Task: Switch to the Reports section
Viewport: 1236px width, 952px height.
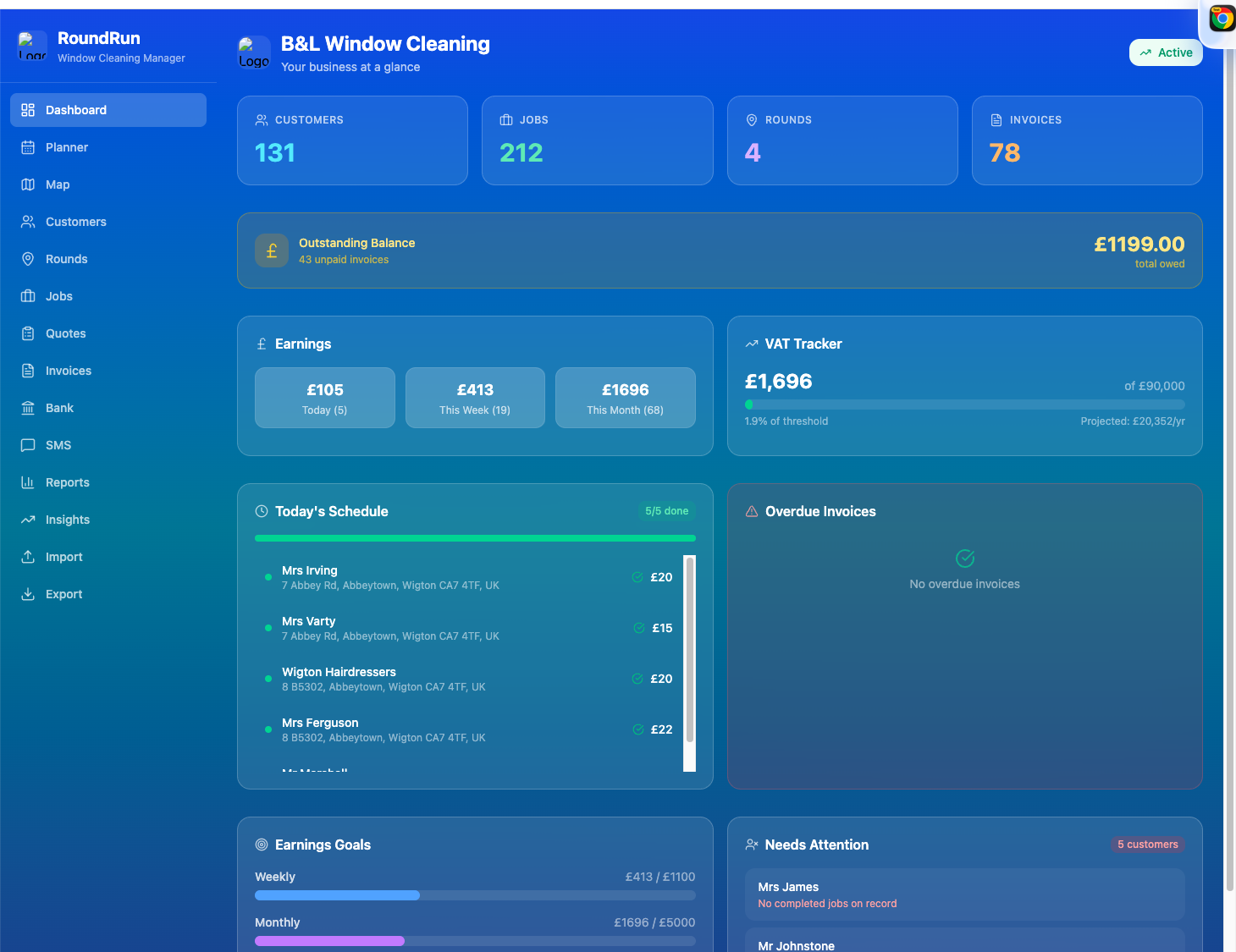Action: coord(108,482)
